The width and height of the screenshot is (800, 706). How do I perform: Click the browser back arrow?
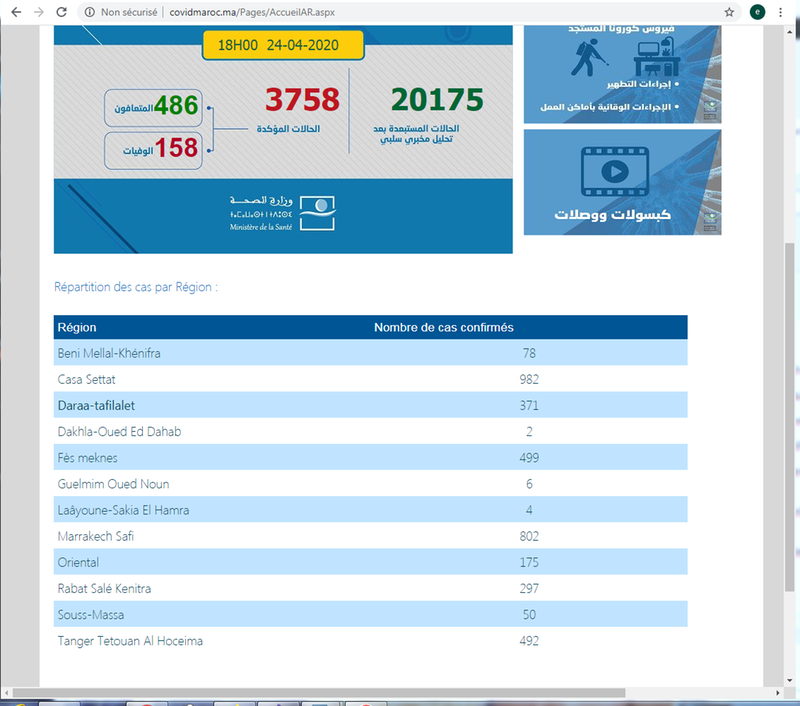(13, 12)
